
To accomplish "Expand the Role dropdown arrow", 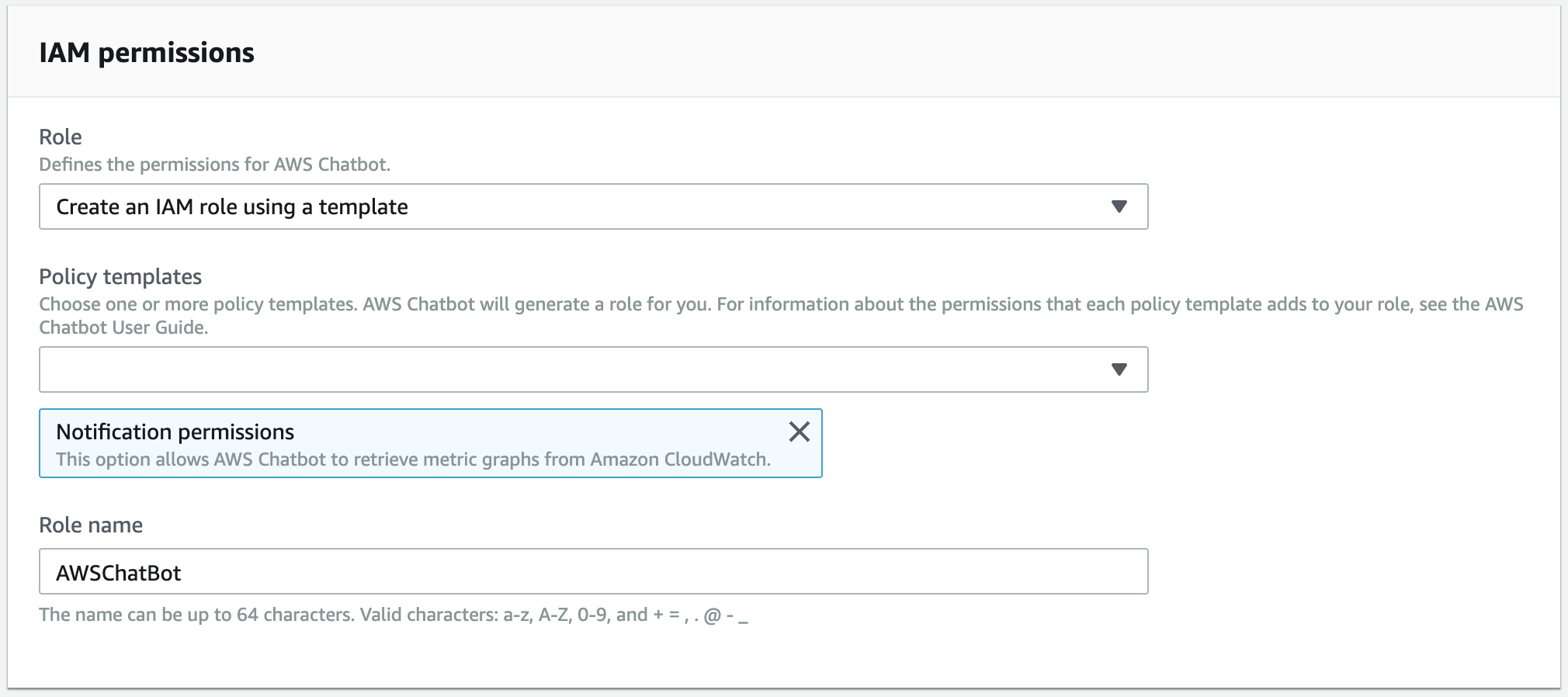I will click(x=1119, y=206).
